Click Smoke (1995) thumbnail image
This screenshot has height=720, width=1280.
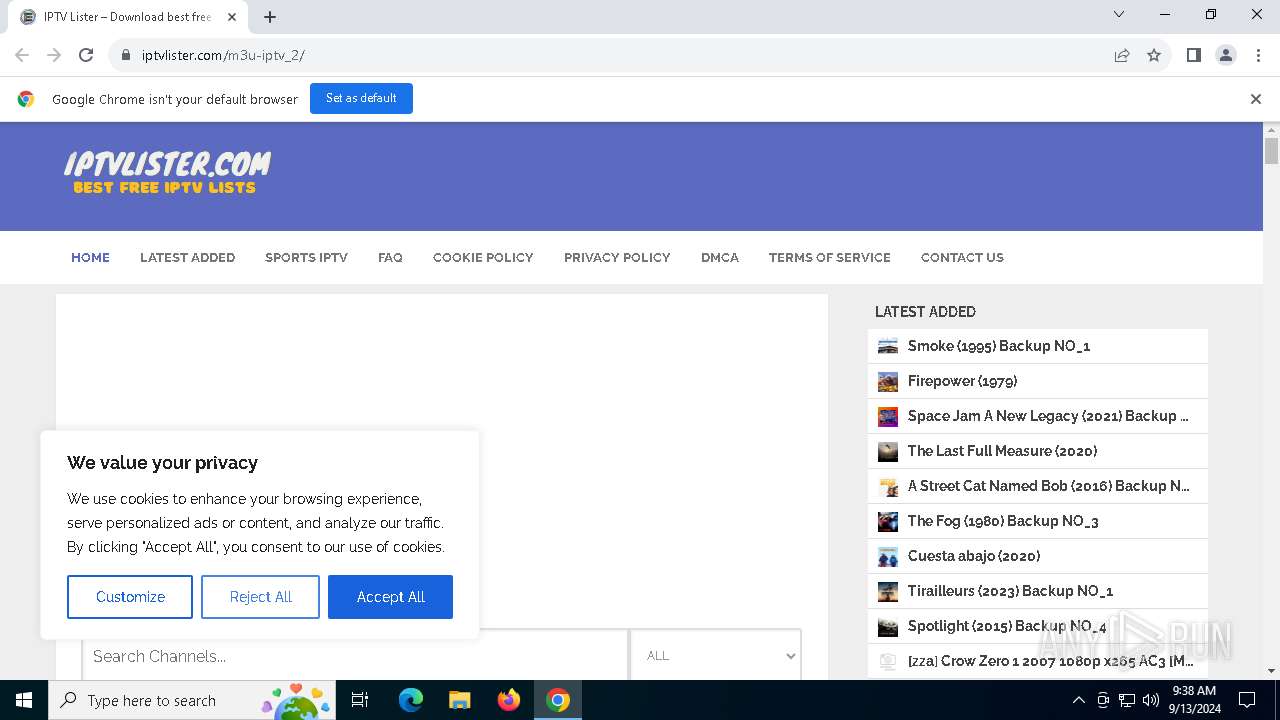[888, 346]
